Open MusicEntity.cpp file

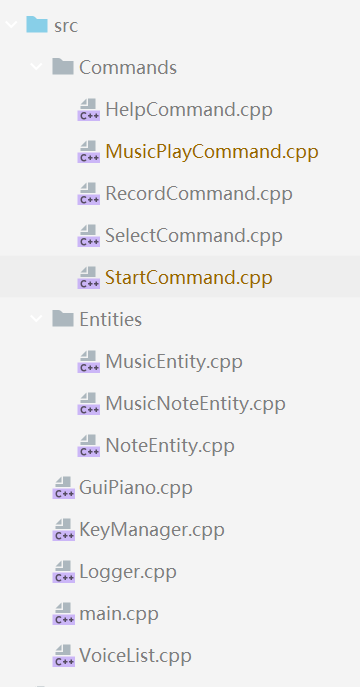[x=174, y=362]
